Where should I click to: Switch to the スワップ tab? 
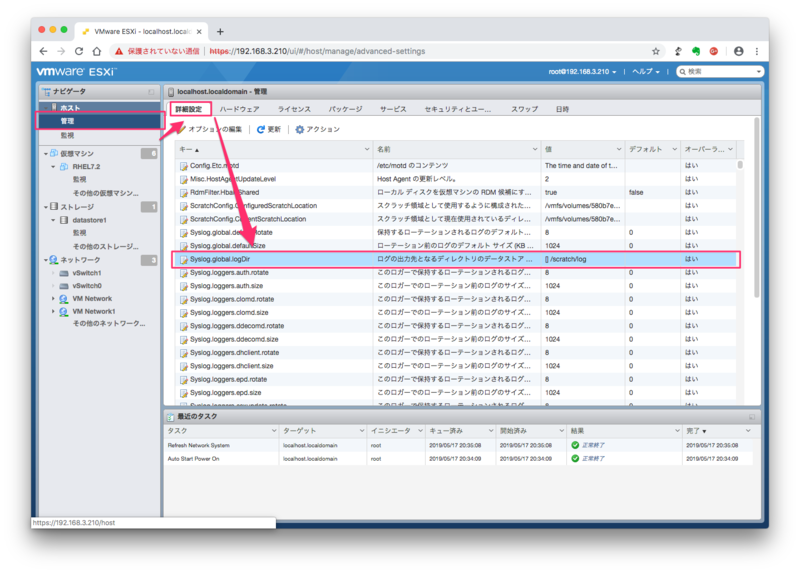pyautogui.click(x=524, y=109)
